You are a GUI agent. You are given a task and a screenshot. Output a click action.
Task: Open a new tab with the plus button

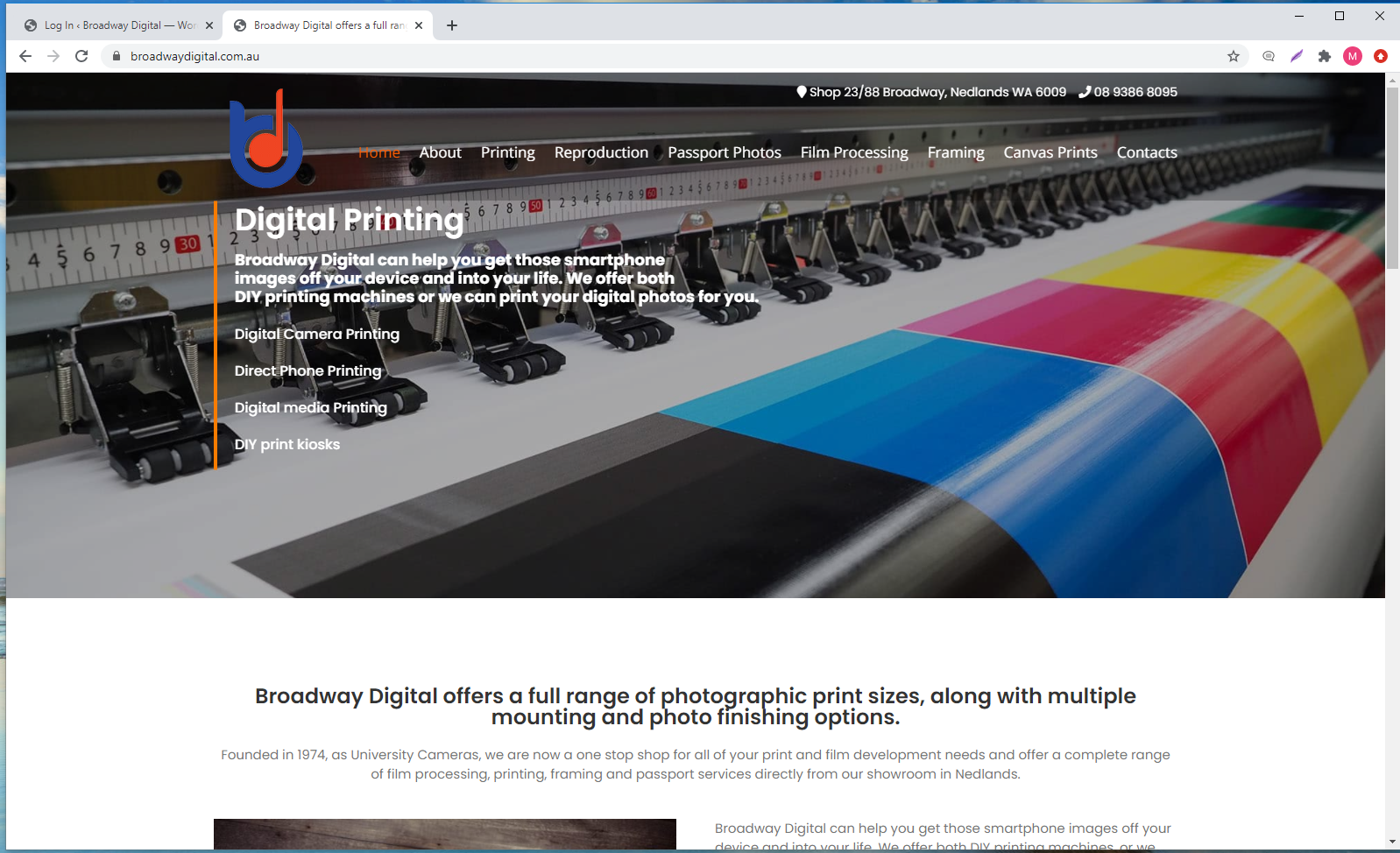[x=452, y=25]
